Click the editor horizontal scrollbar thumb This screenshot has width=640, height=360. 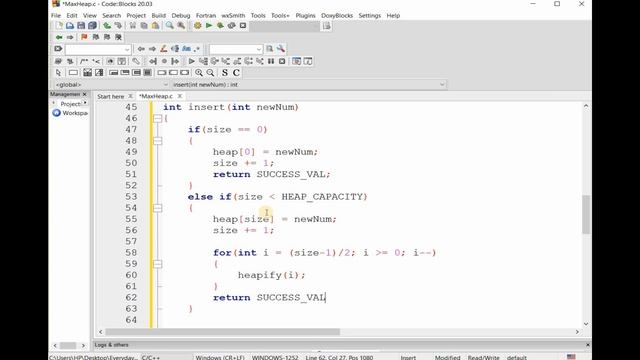[x=222, y=332]
